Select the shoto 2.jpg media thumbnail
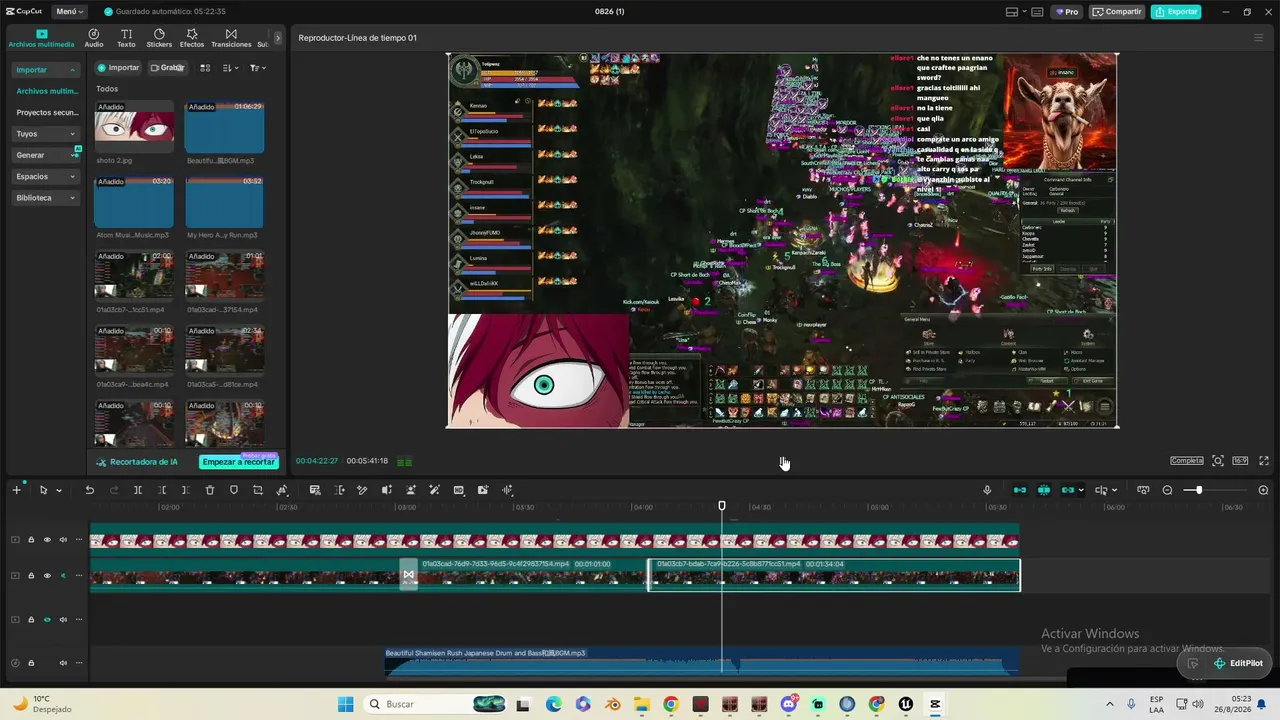The image size is (1280, 720). 134,127
